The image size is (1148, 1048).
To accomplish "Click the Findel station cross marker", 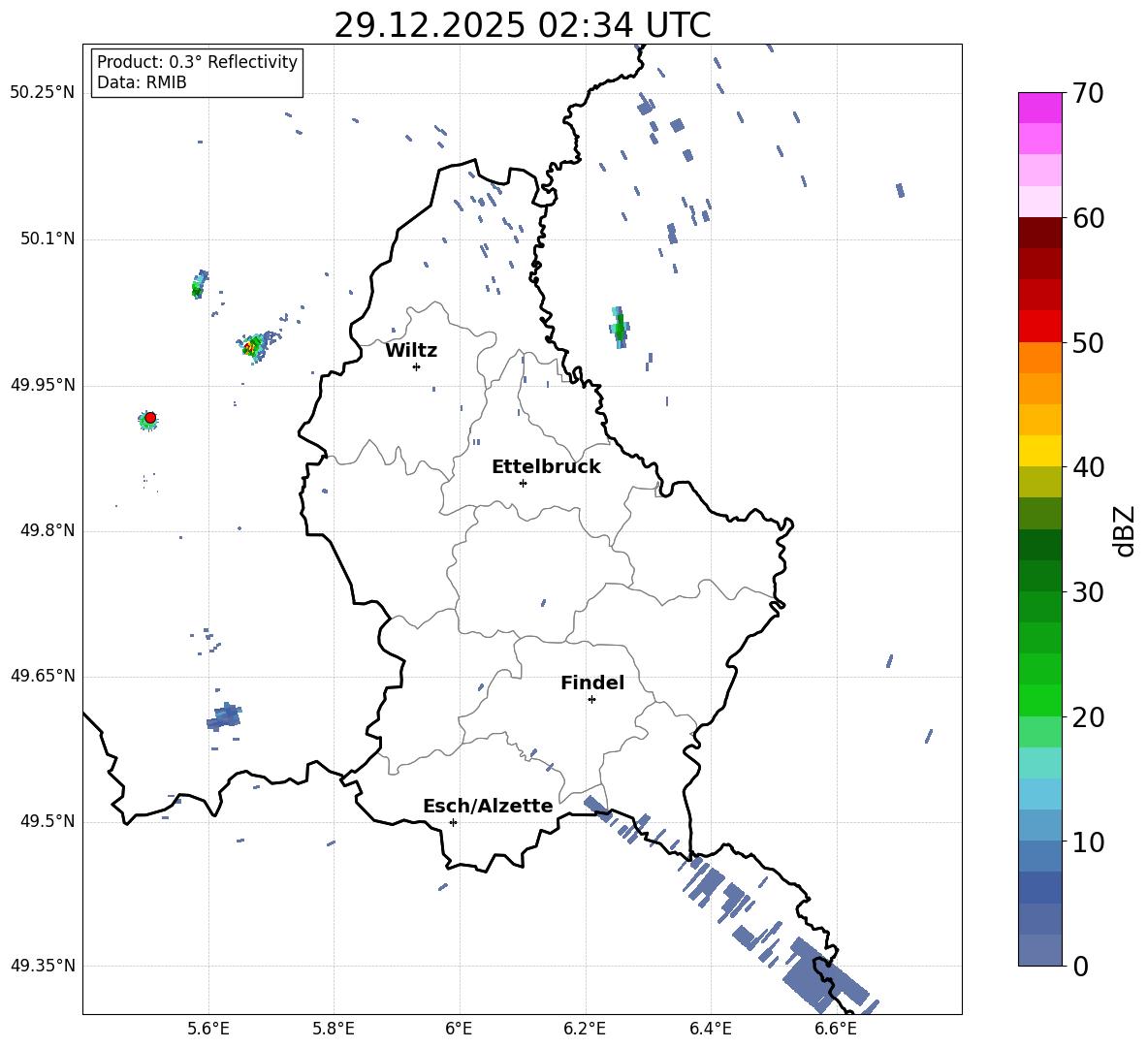I will [591, 699].
